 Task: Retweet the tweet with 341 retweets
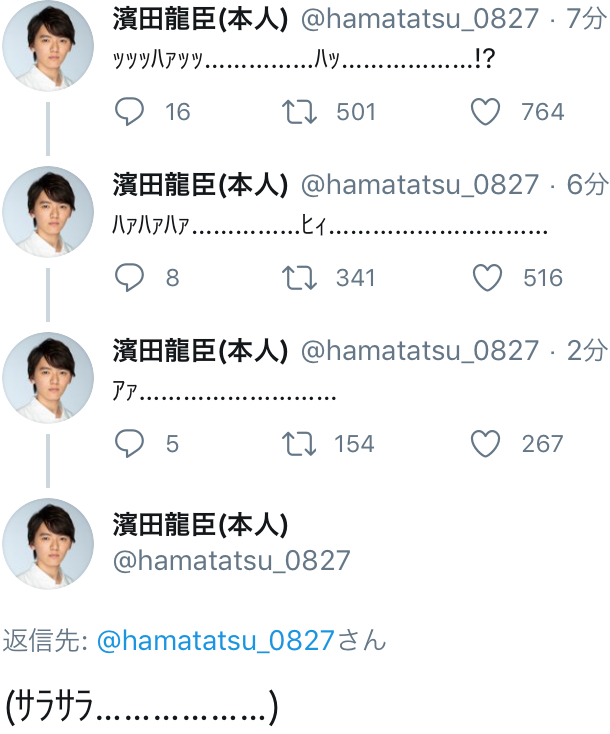click(300, 278)
